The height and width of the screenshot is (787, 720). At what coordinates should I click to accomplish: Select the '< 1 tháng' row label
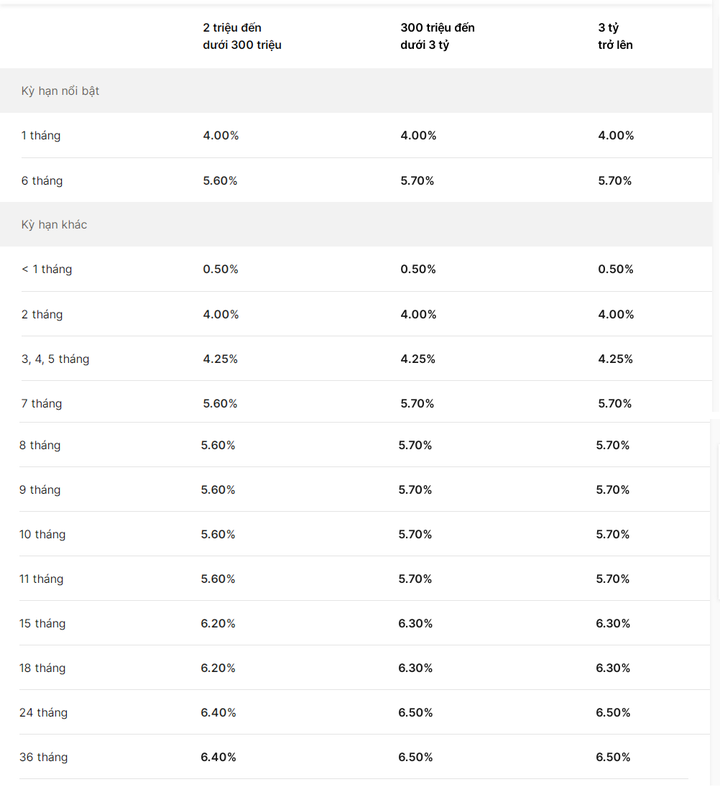click(x=46, y=269)
